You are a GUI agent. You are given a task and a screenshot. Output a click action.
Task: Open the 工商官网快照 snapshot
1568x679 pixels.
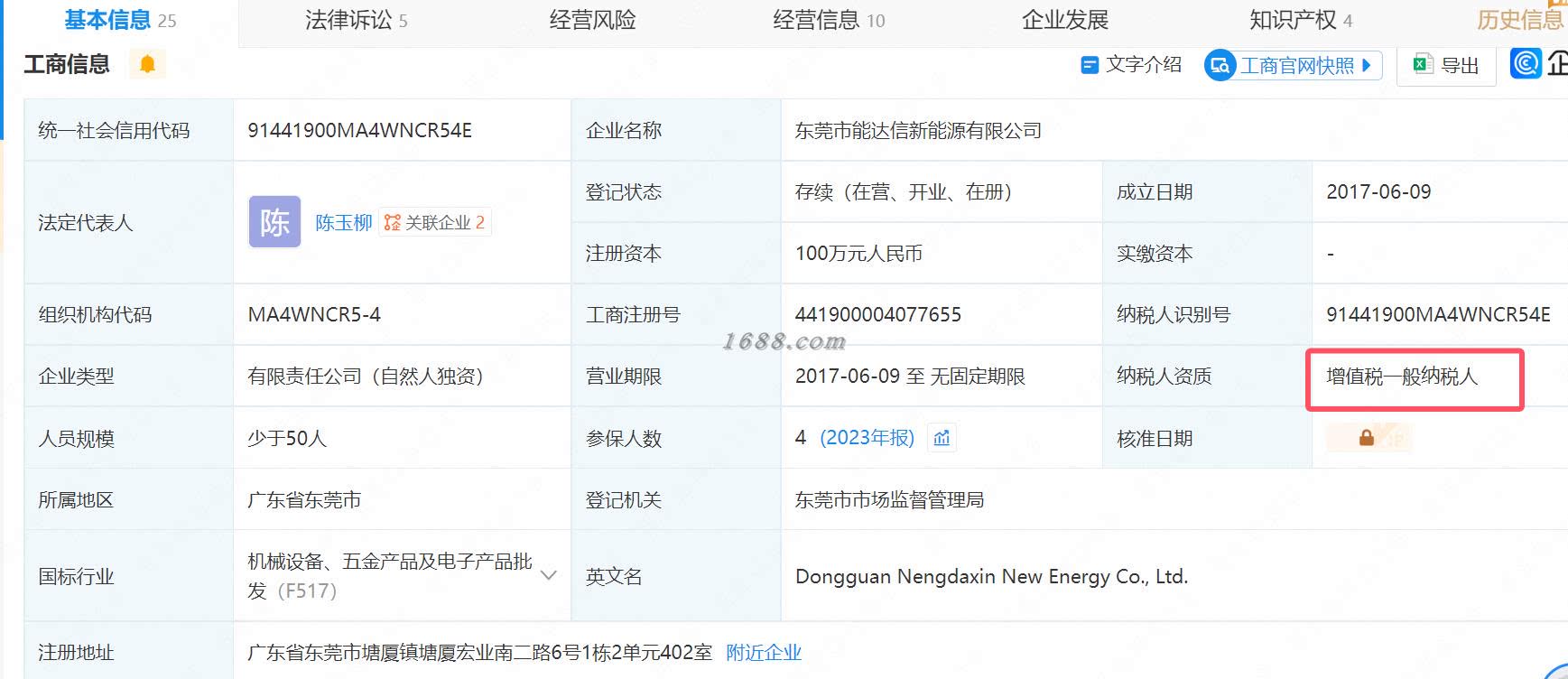pos(1294,65)
